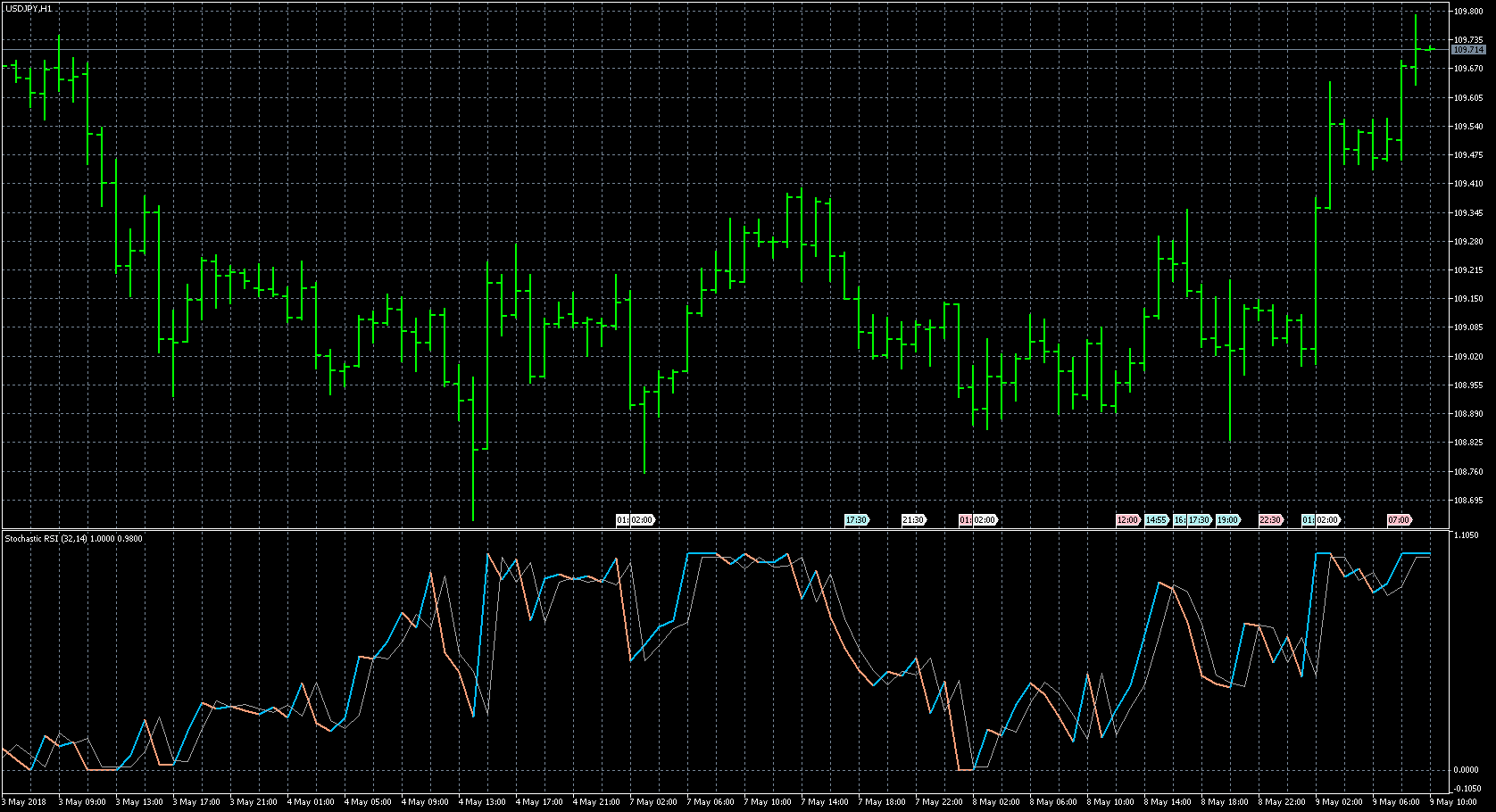Click the current price label 109.714
The image size is (1496, 812).
point(1468,50)
